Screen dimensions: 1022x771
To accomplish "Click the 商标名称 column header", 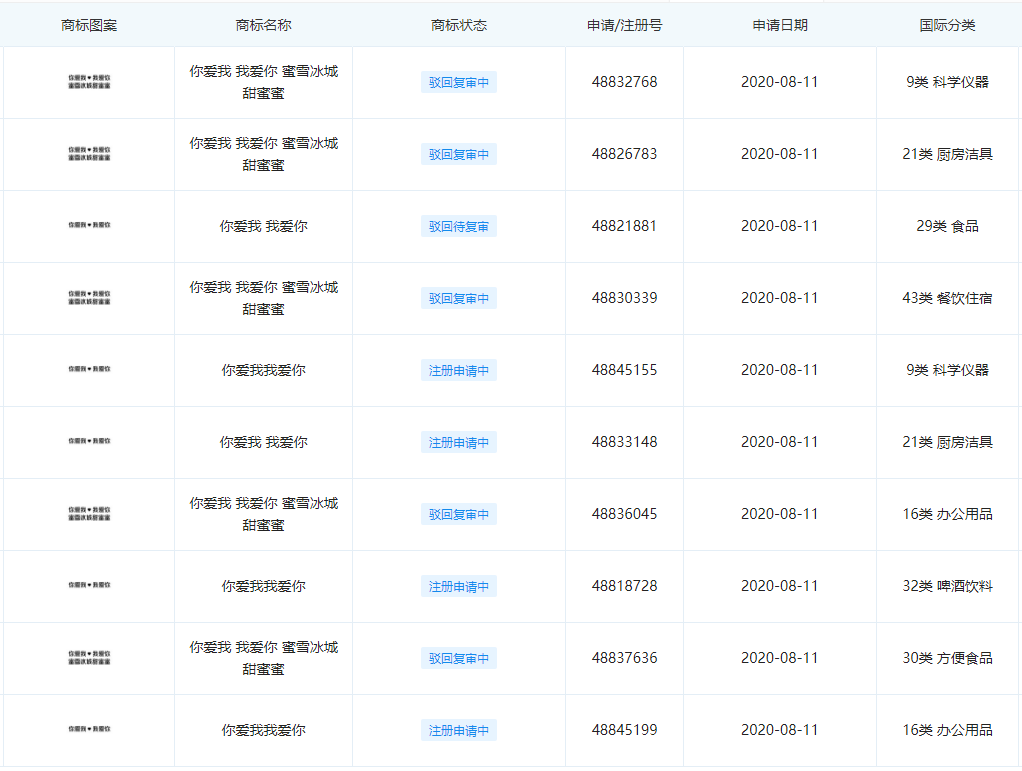I will (x=263, y=25).
